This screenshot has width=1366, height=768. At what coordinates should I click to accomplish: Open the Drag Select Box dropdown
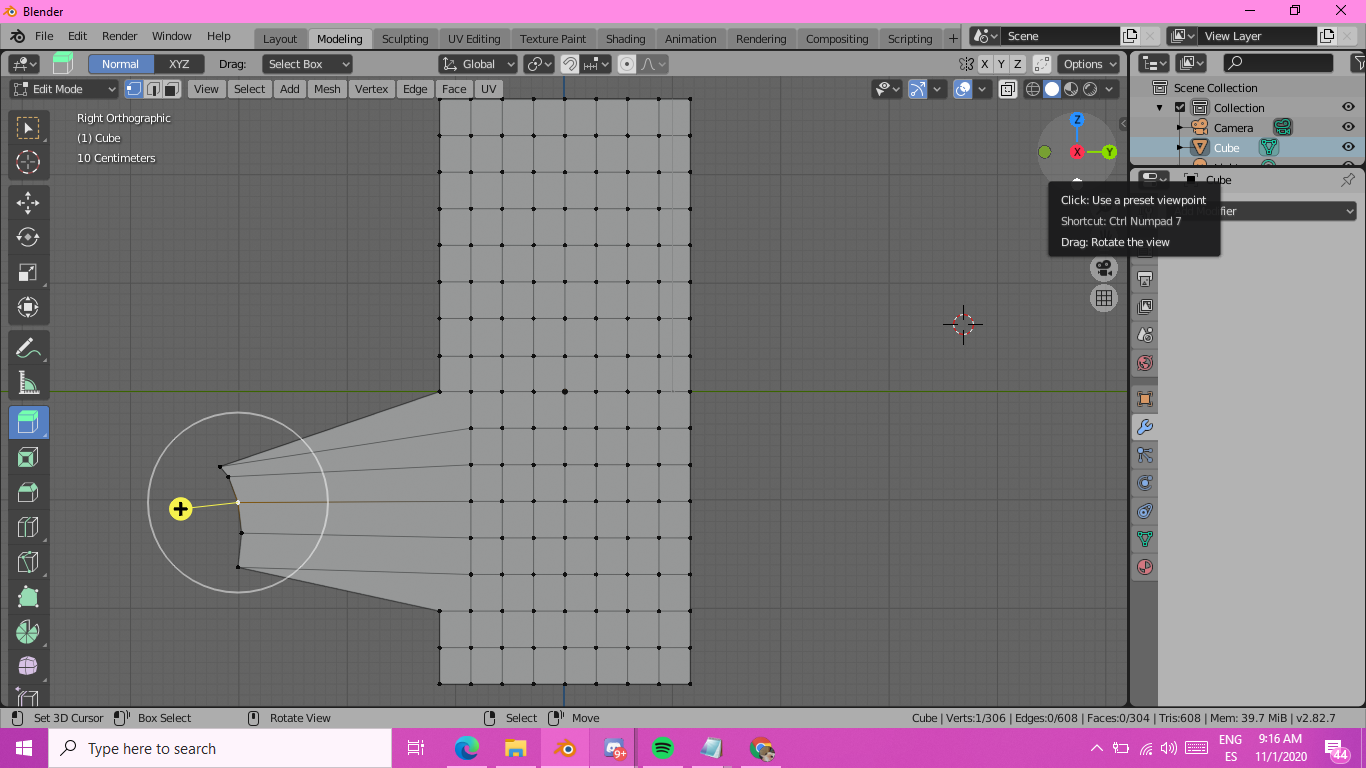307,64
